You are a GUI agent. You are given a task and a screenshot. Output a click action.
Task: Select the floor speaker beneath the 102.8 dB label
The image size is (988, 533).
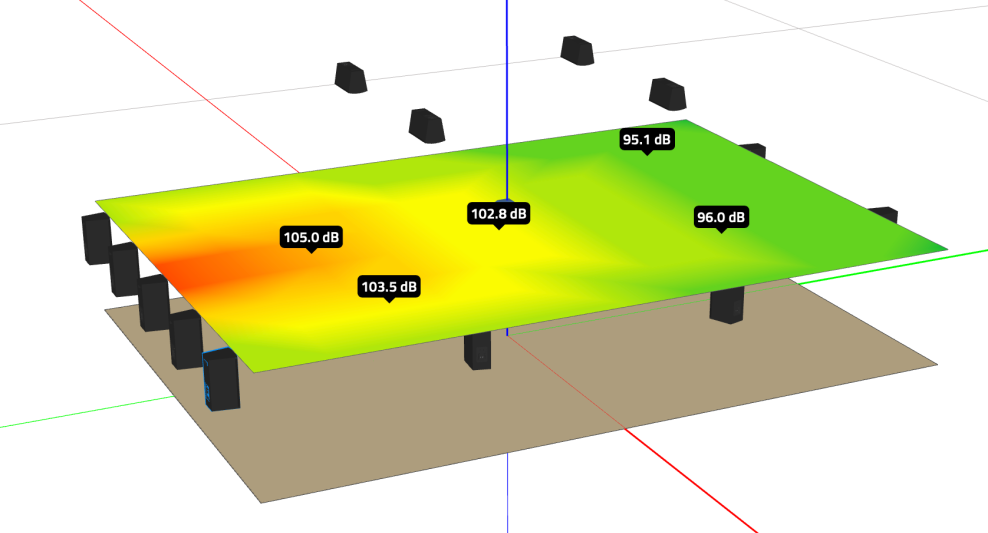478,352
